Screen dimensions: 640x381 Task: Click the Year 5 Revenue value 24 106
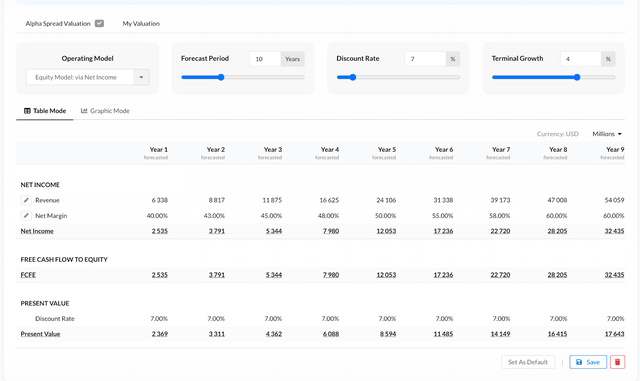click(x=386, y=200)
